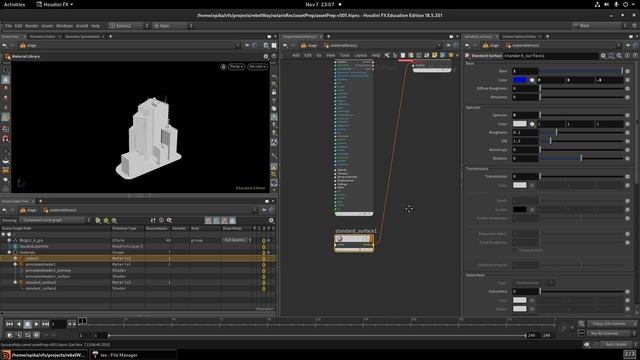
Task: Click the stage path button in viewport pane
Action: (x=28, y=45)
